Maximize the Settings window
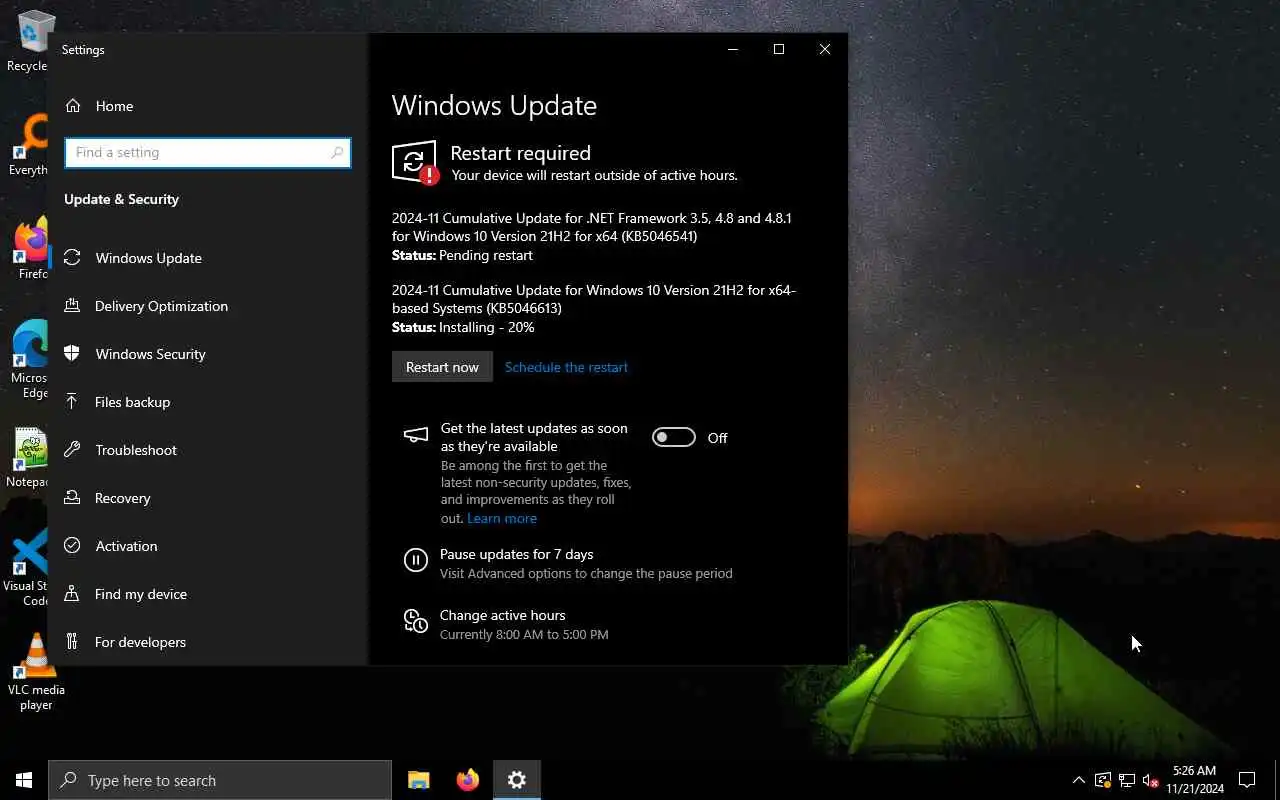Screen dimensions: 1280x800 point(779,49)
